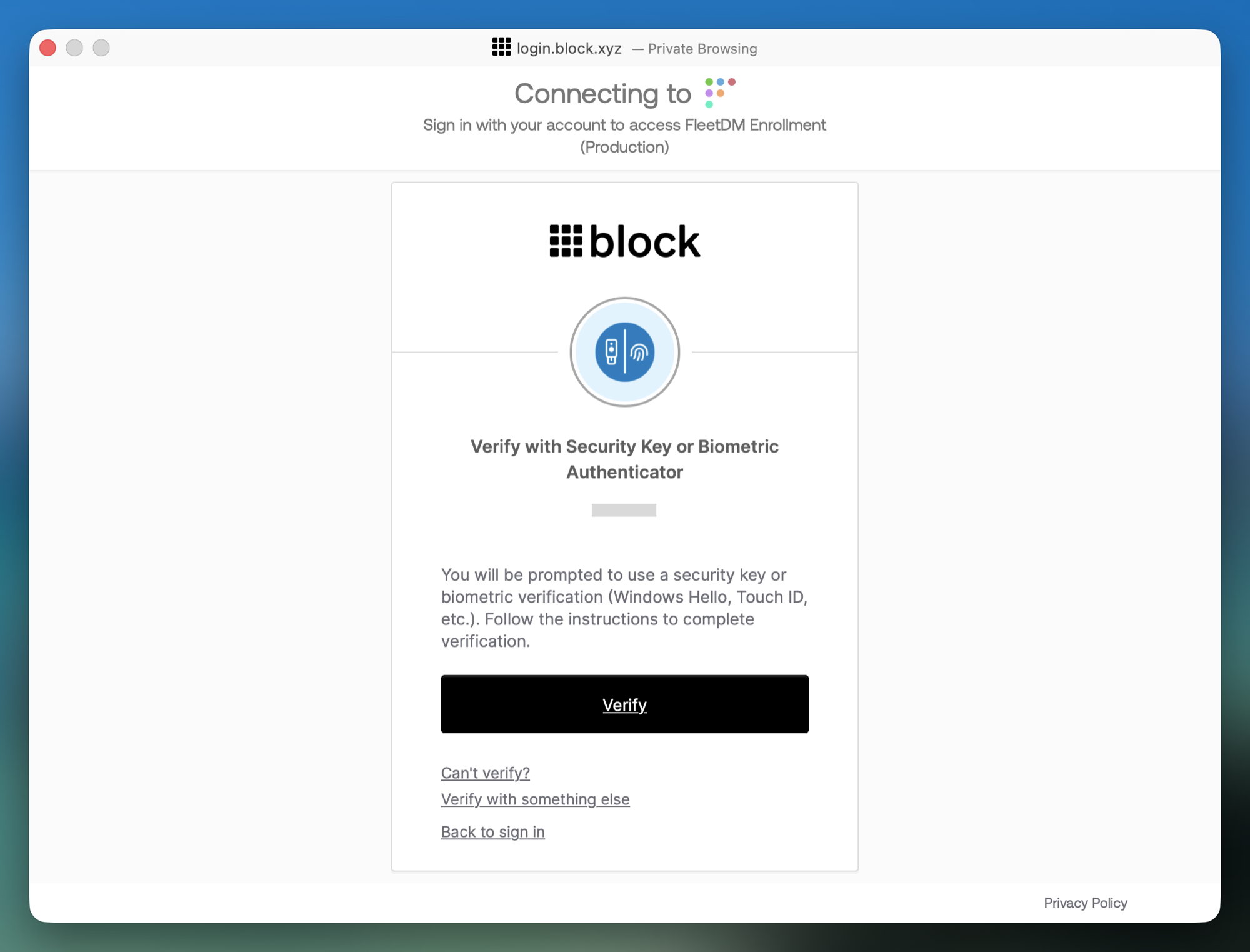The image size is (1250, 952).
Task: Click the Verify with Security Key heading
Action: (624, 459)
